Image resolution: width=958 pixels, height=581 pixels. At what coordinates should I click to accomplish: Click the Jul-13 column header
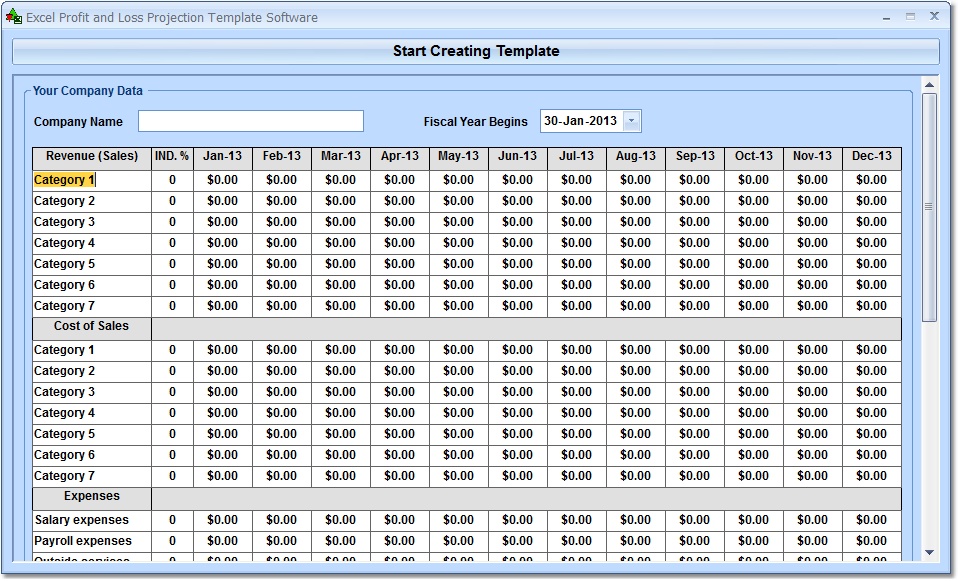click(577, 158)
